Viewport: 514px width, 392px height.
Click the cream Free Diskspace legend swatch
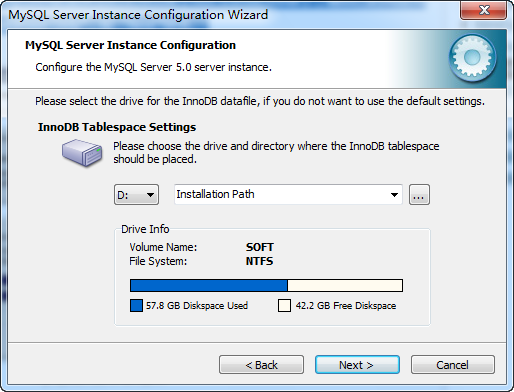pos(284,305)
